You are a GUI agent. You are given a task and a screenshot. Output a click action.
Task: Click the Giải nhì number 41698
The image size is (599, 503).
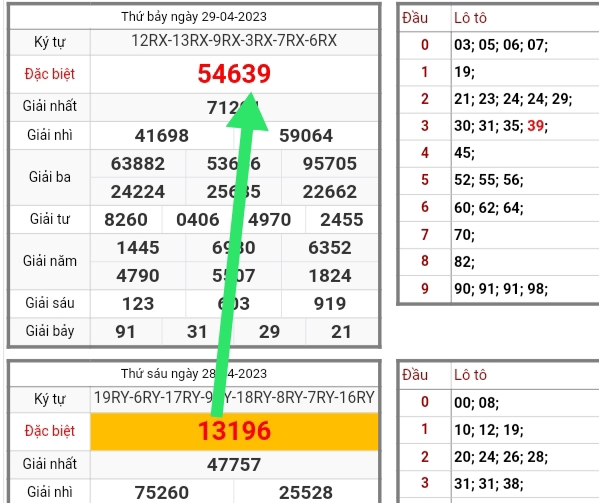162,136
